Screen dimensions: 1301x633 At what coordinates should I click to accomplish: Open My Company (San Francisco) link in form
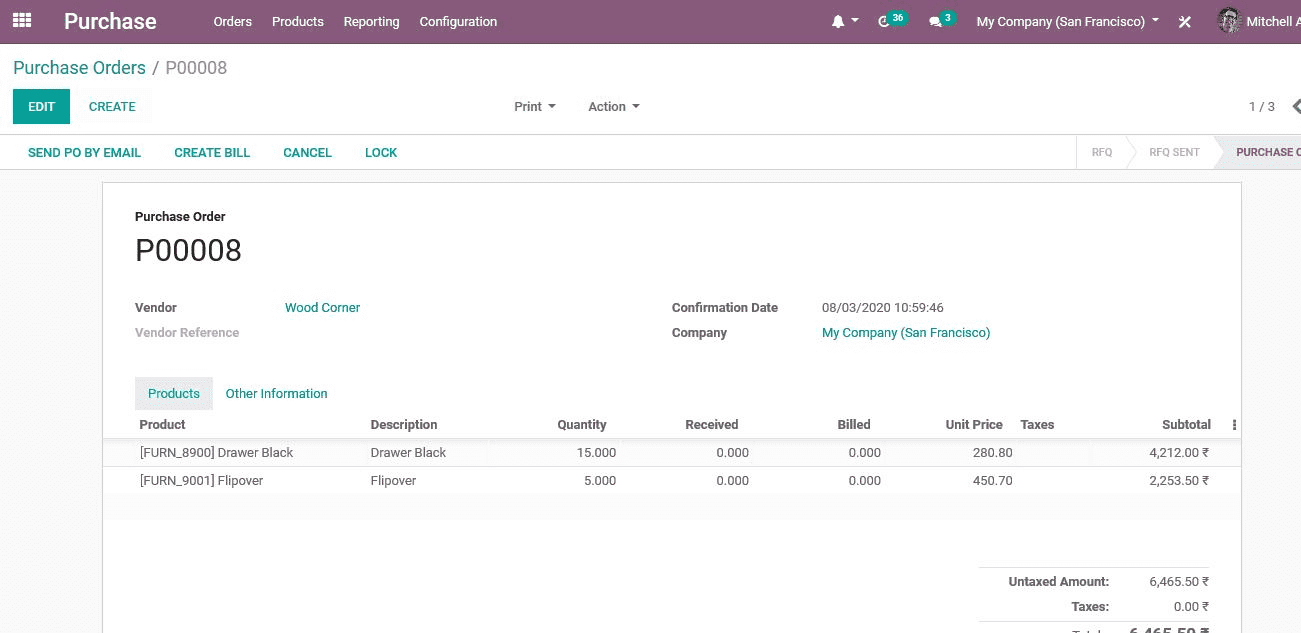tap(906, 333)
